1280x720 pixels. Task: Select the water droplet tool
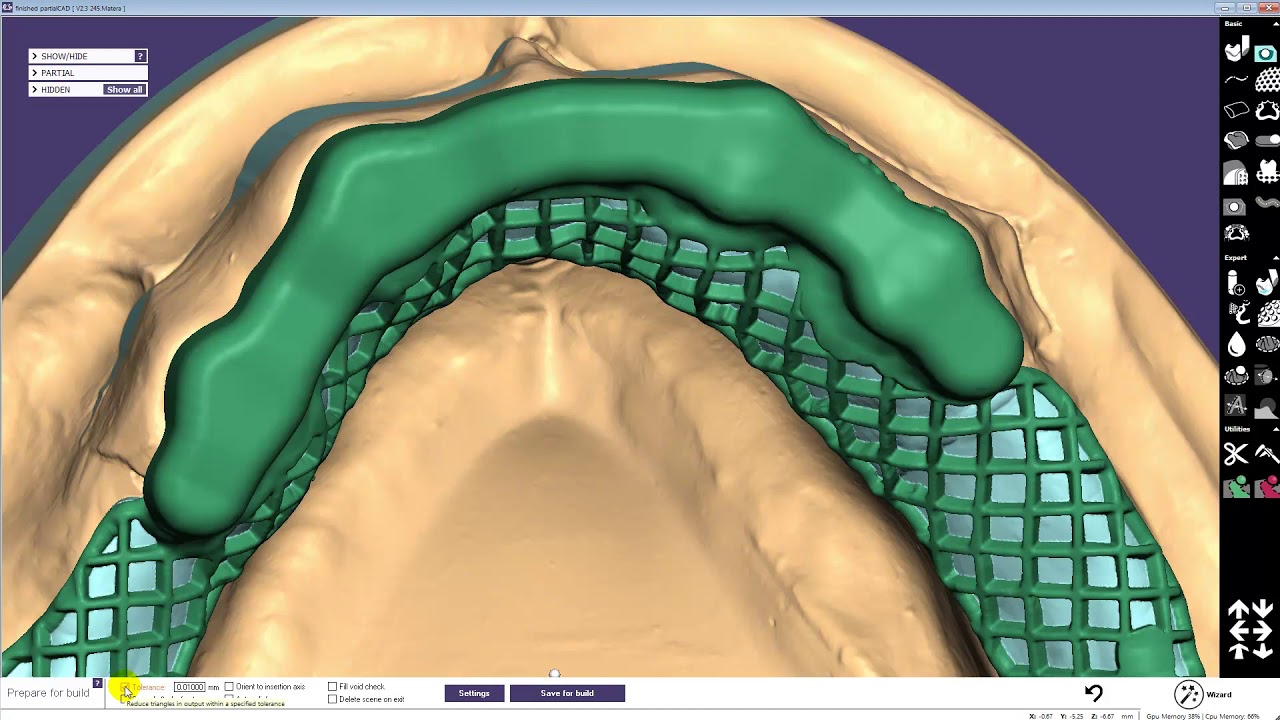pos(1237,344)
